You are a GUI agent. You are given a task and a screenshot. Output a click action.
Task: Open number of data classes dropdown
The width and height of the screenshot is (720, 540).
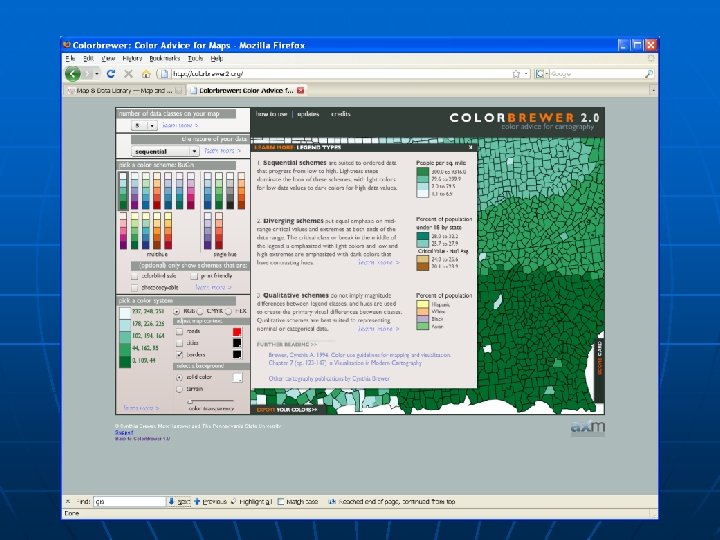(x=144, y=125)
